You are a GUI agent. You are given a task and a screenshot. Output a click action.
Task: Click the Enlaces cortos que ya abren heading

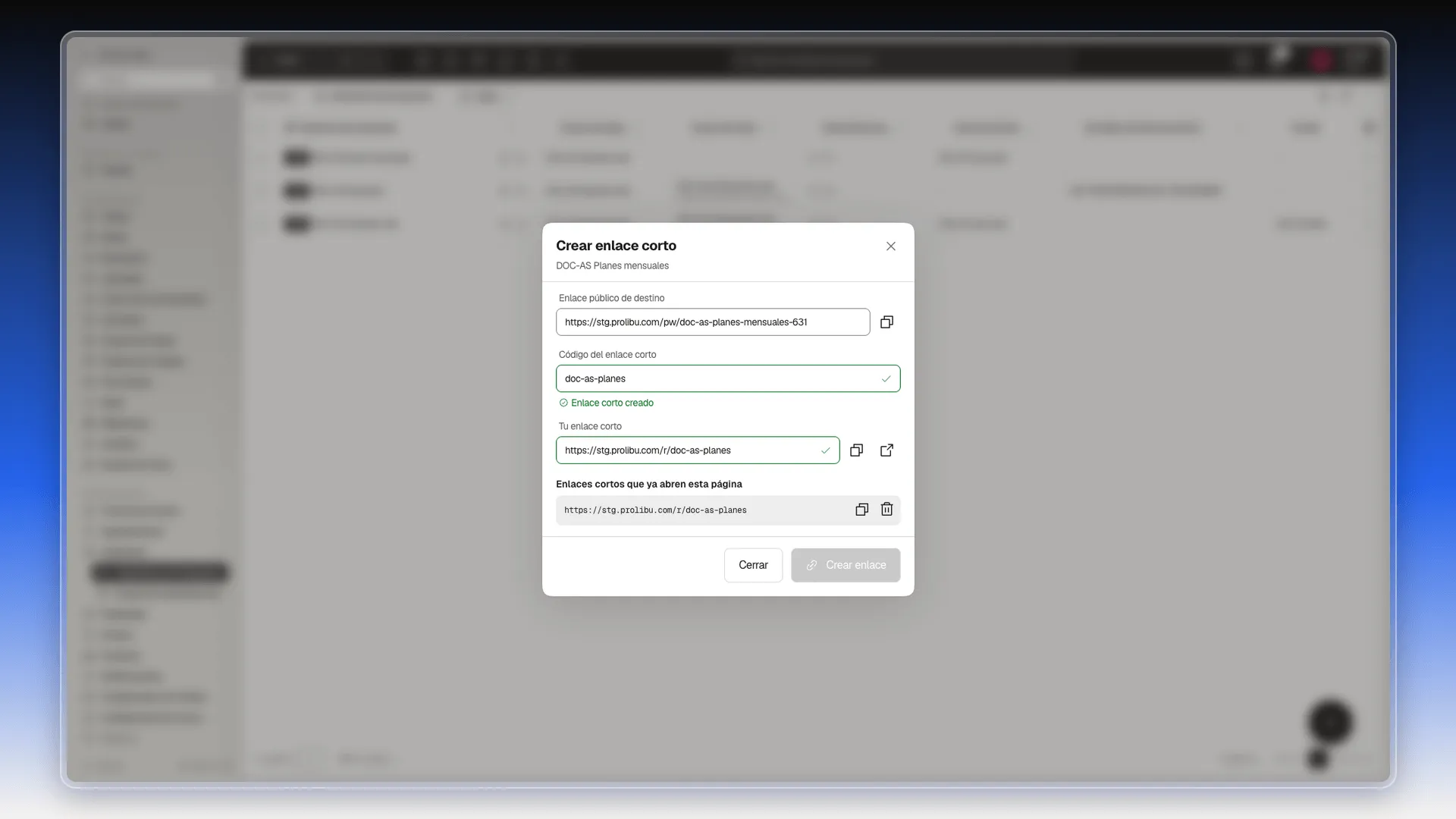[649, 484]
